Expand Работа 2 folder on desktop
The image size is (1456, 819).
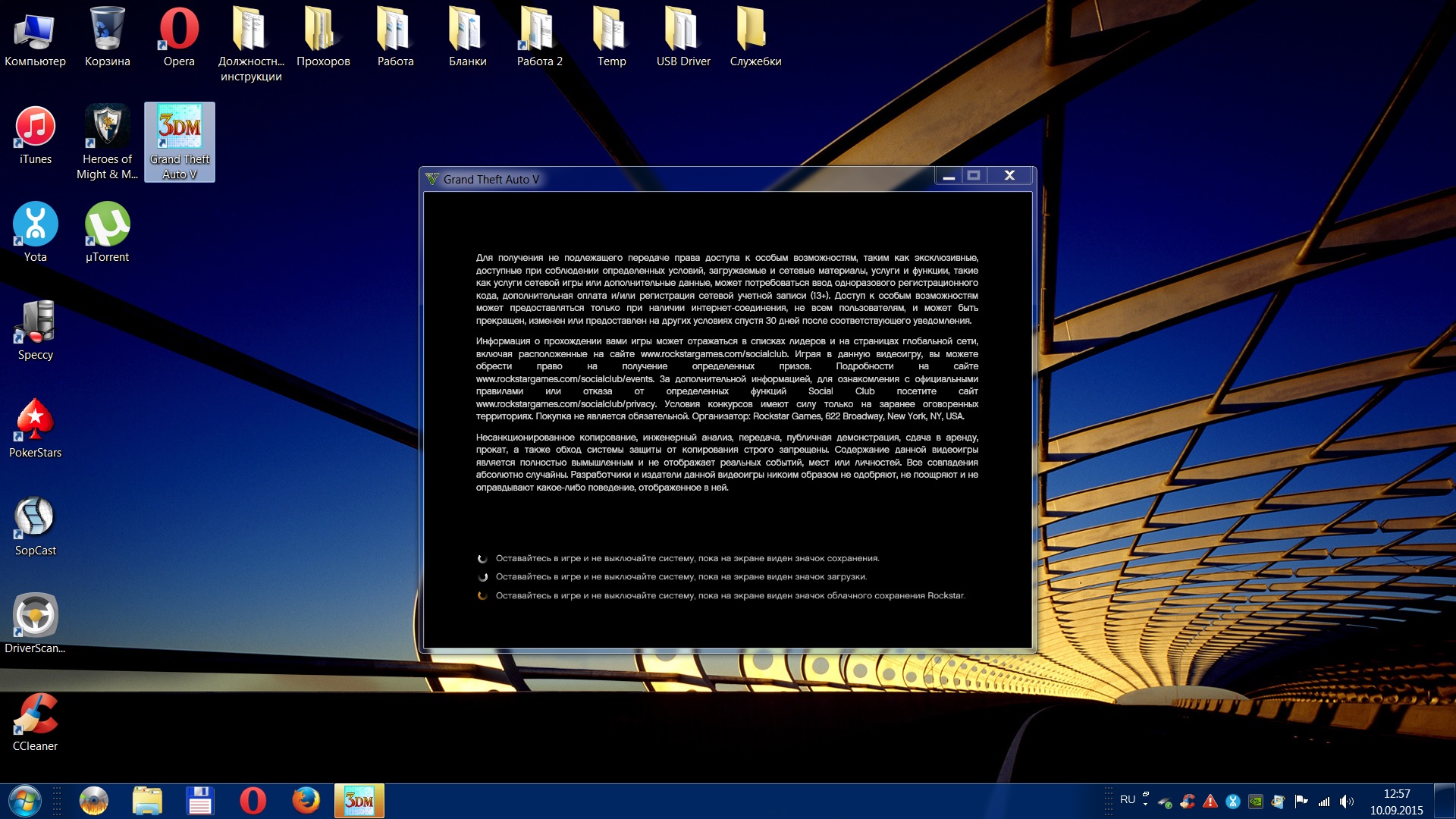pos(540,33)
